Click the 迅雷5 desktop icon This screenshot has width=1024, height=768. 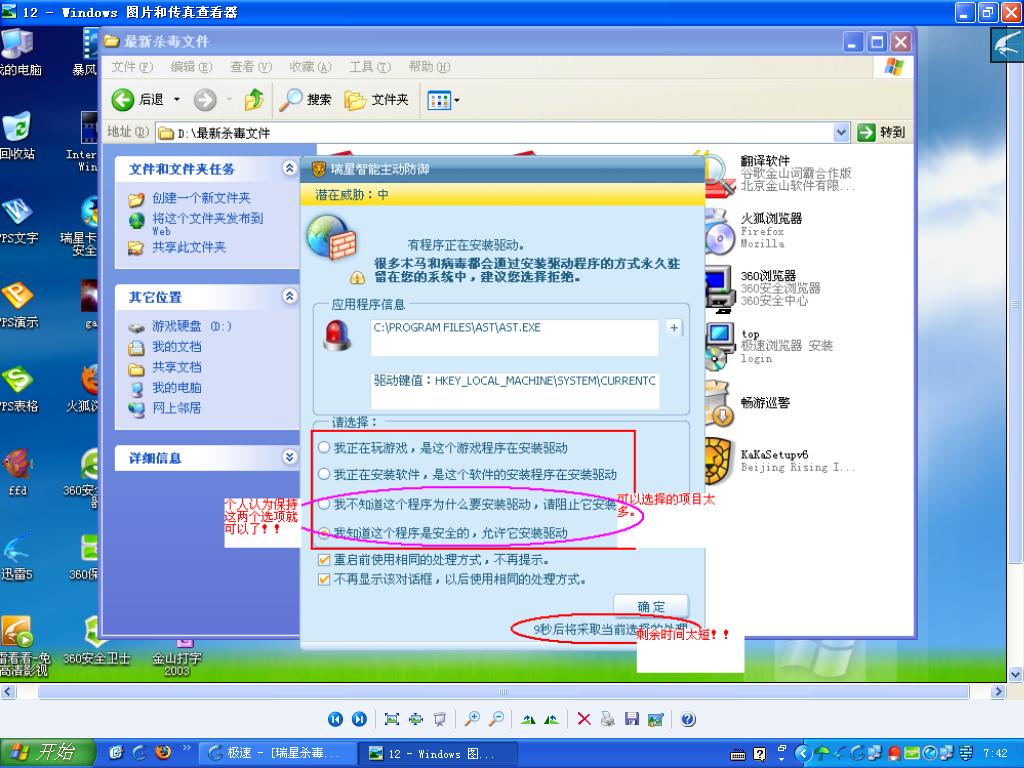point(17,556)
